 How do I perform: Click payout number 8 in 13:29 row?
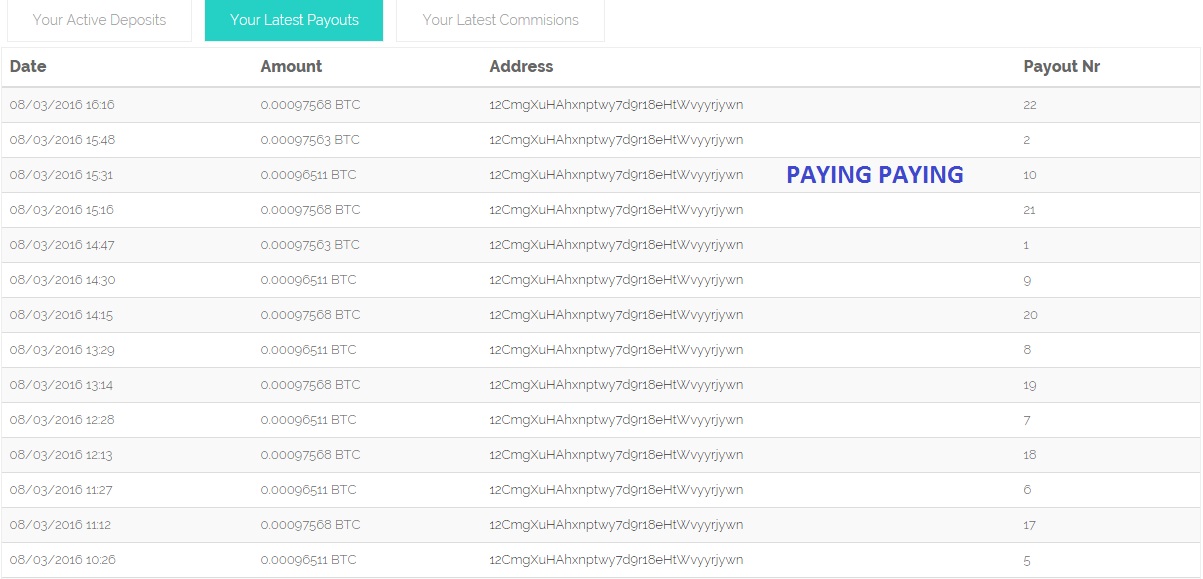coord(1027,350)
